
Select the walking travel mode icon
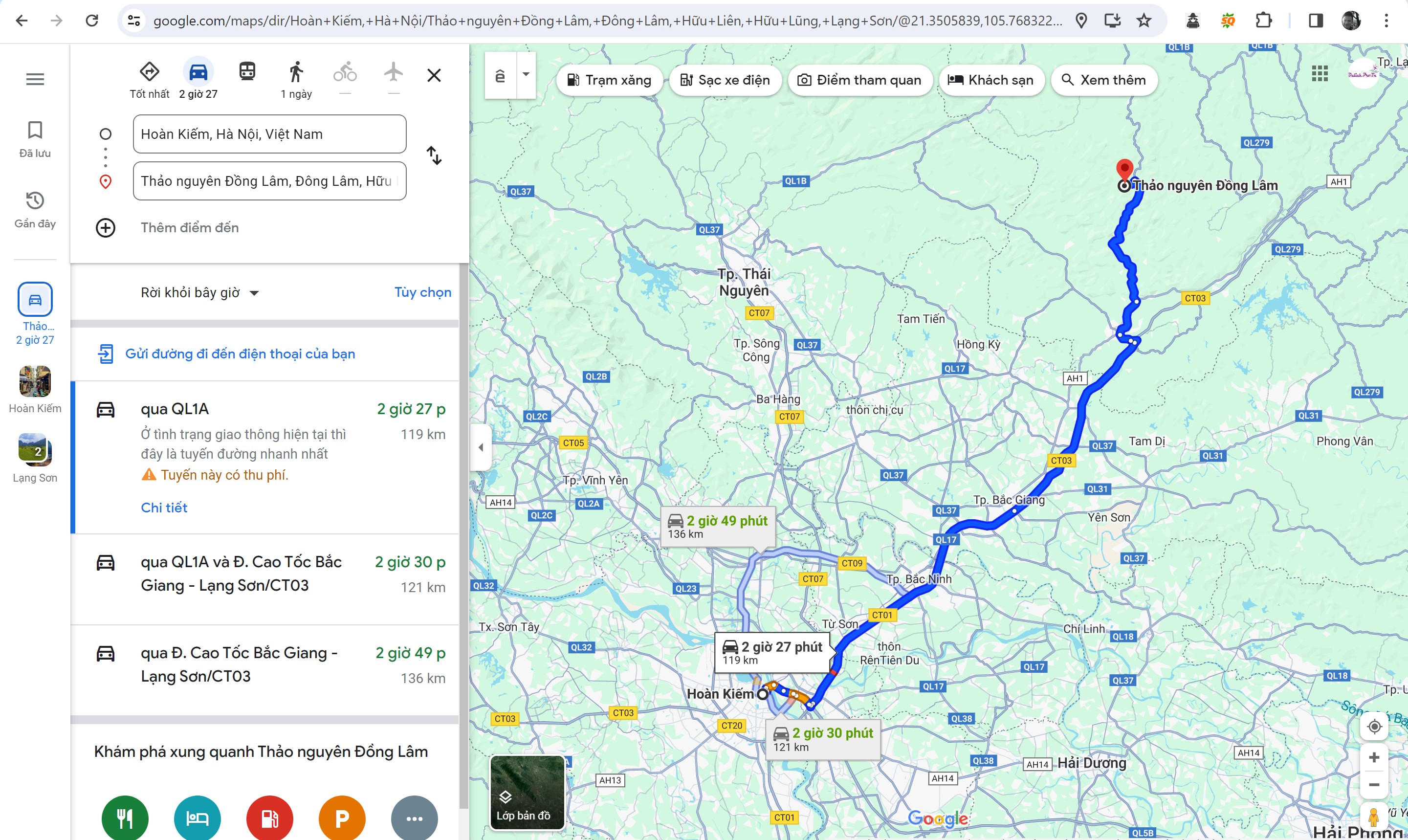pyautogui.click(x=296, y=73)
